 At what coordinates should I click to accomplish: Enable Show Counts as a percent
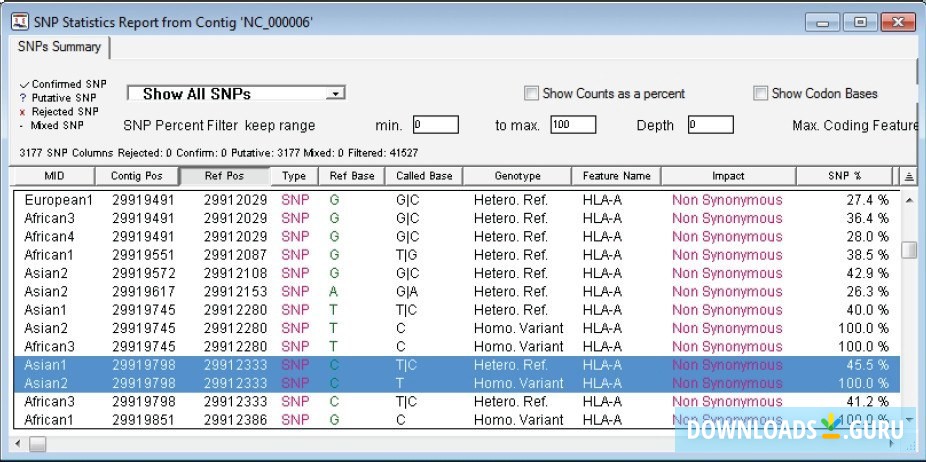point(531,94)
